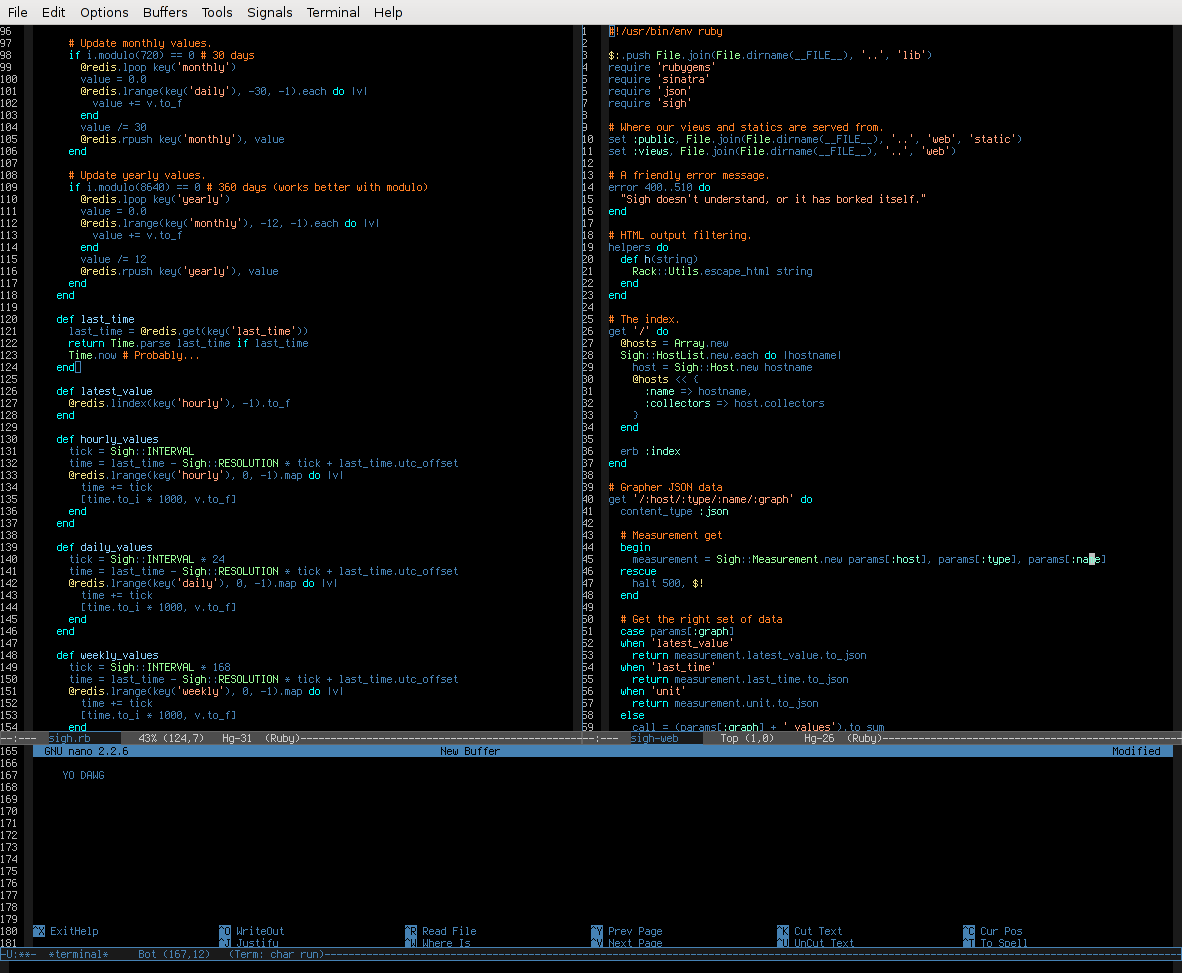Click 'Time.now # Probably...' line

(133, 355)
